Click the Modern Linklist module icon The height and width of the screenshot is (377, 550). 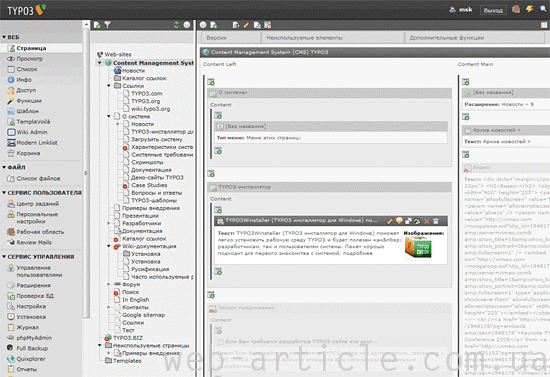(x=11, y=143)
